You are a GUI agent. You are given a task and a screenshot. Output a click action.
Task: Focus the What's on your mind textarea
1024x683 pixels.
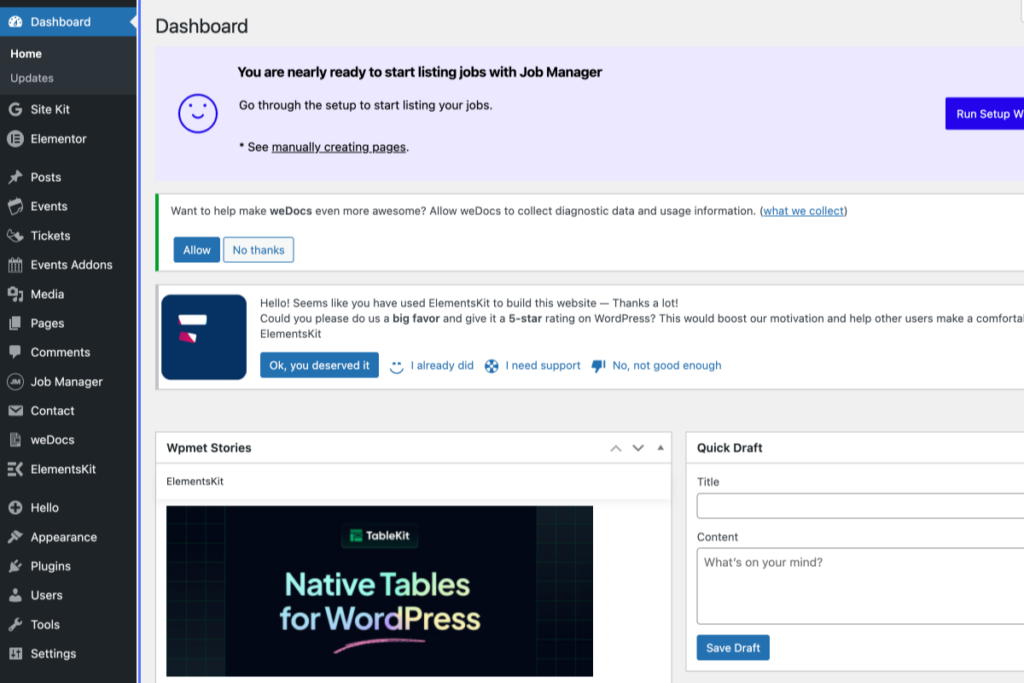point(860,586)
